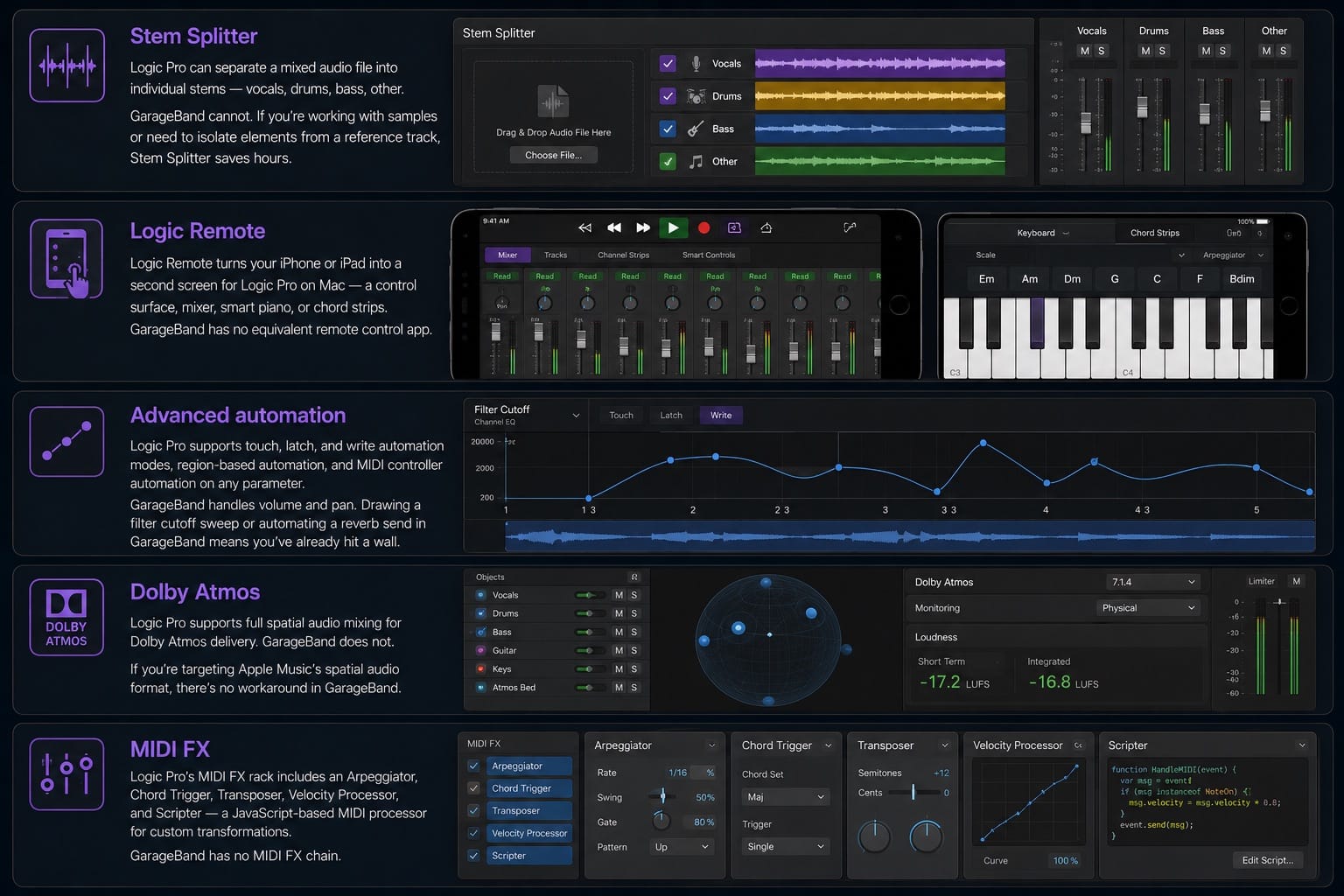The image size is (1344, 896).
Task: Click the Stem Splitter waveform feature icon
Action: (67, 66)
